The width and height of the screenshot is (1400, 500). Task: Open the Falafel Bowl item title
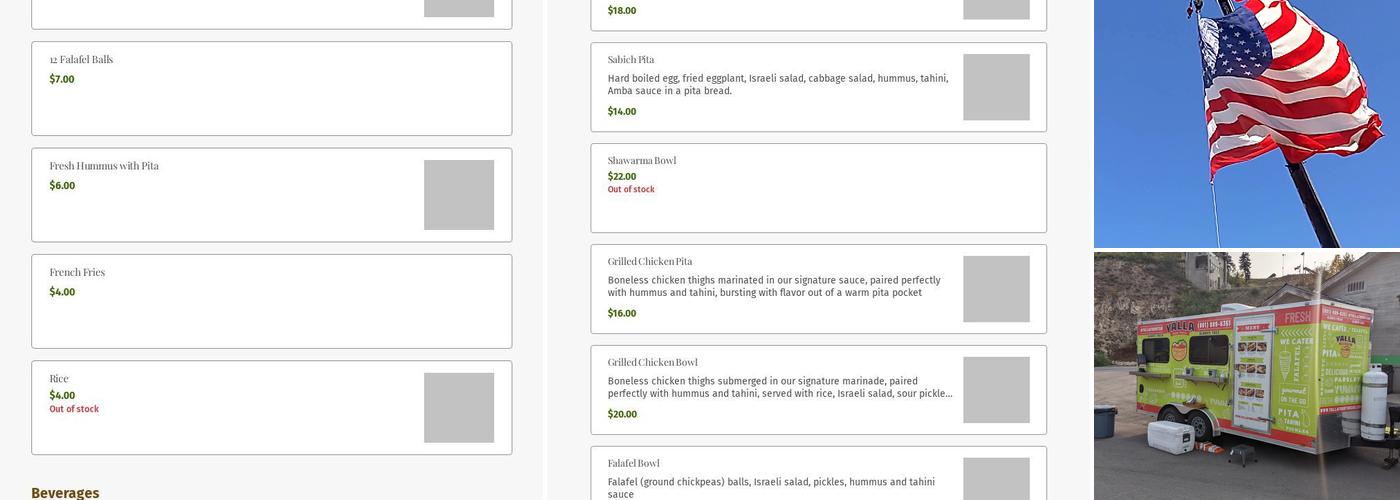click(x=634, y=464)
